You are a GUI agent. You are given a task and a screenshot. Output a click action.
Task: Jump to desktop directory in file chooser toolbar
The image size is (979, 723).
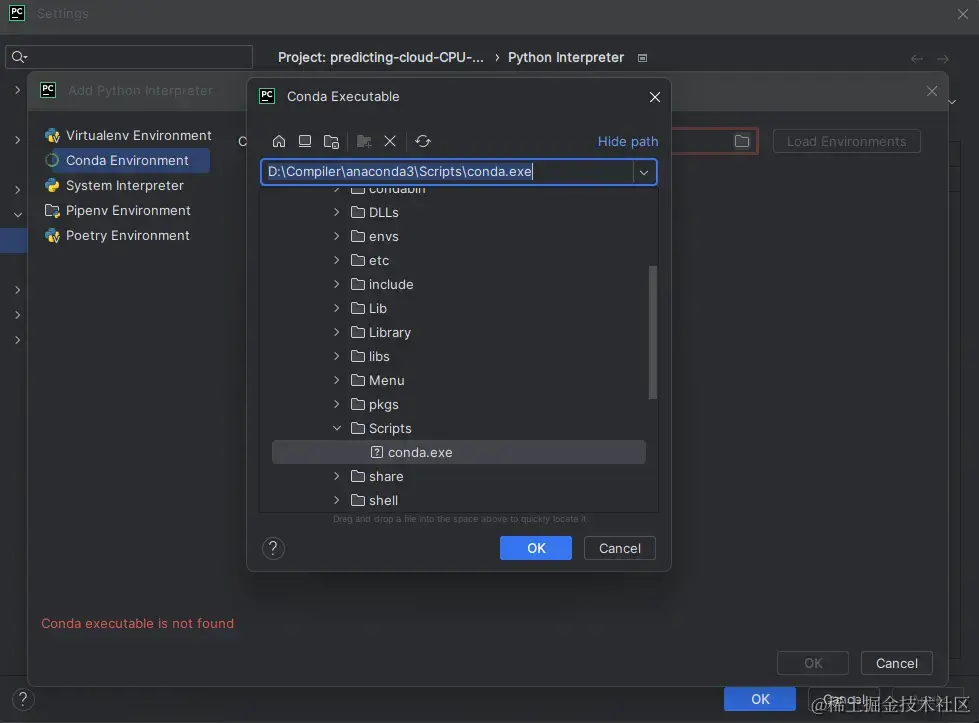[305, 141]
